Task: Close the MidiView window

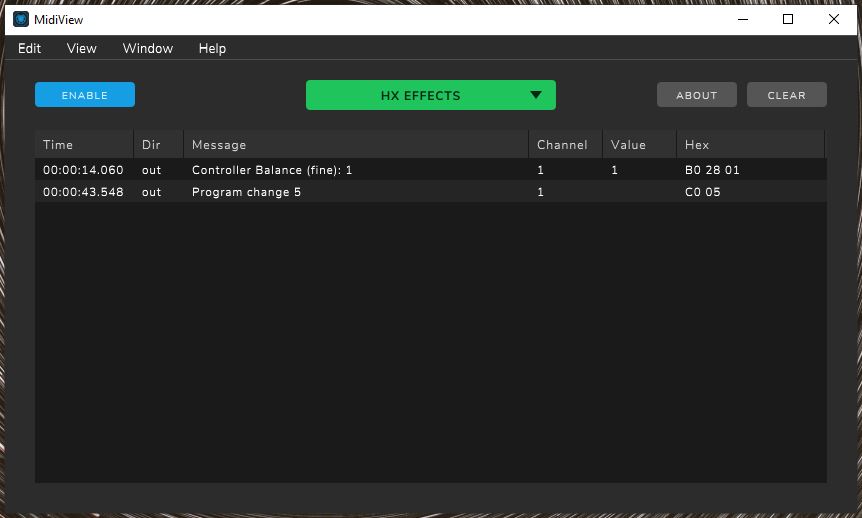Action: point(833,19)
